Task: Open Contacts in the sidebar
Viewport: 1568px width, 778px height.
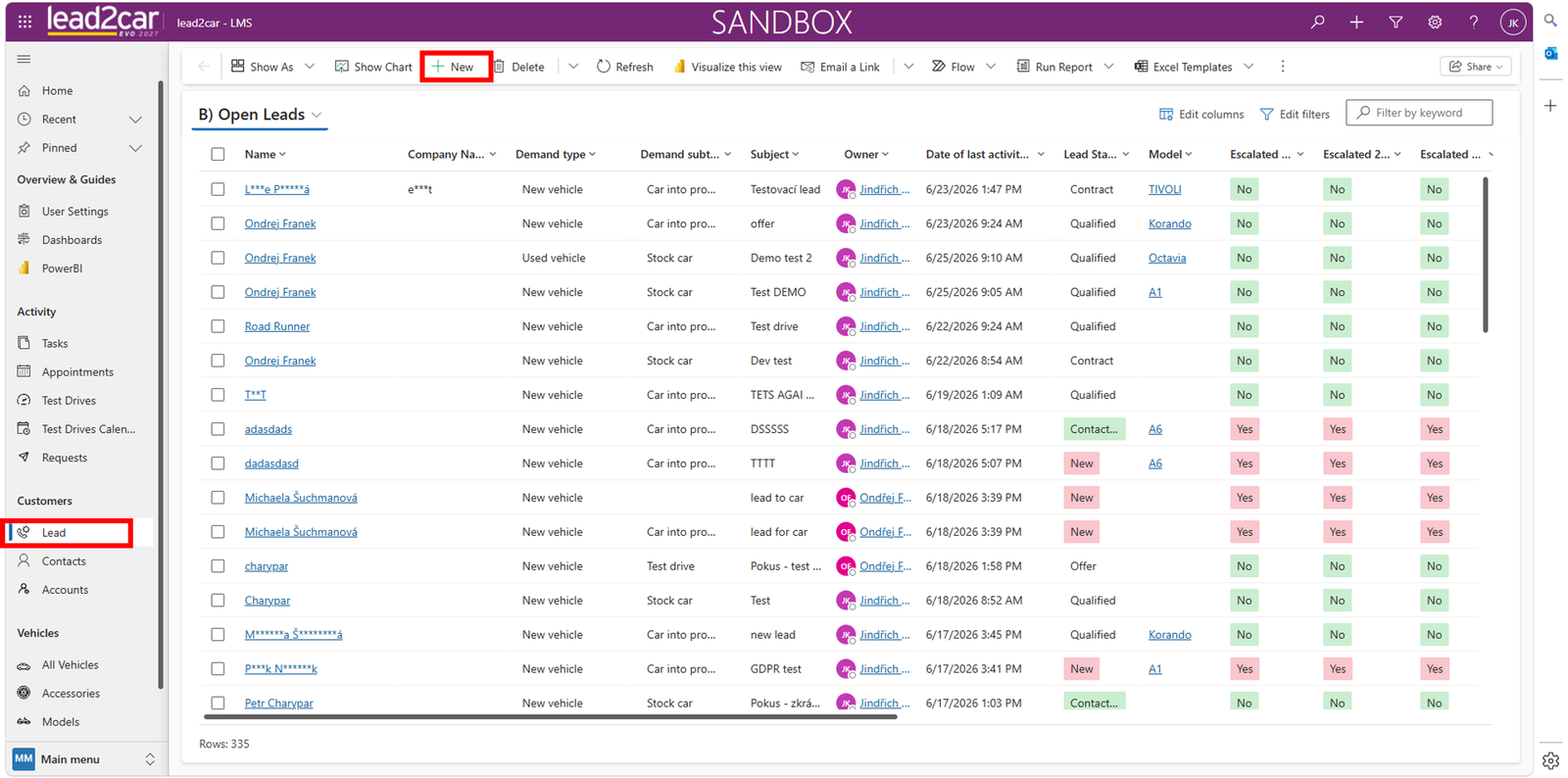Action: (64, 561)
